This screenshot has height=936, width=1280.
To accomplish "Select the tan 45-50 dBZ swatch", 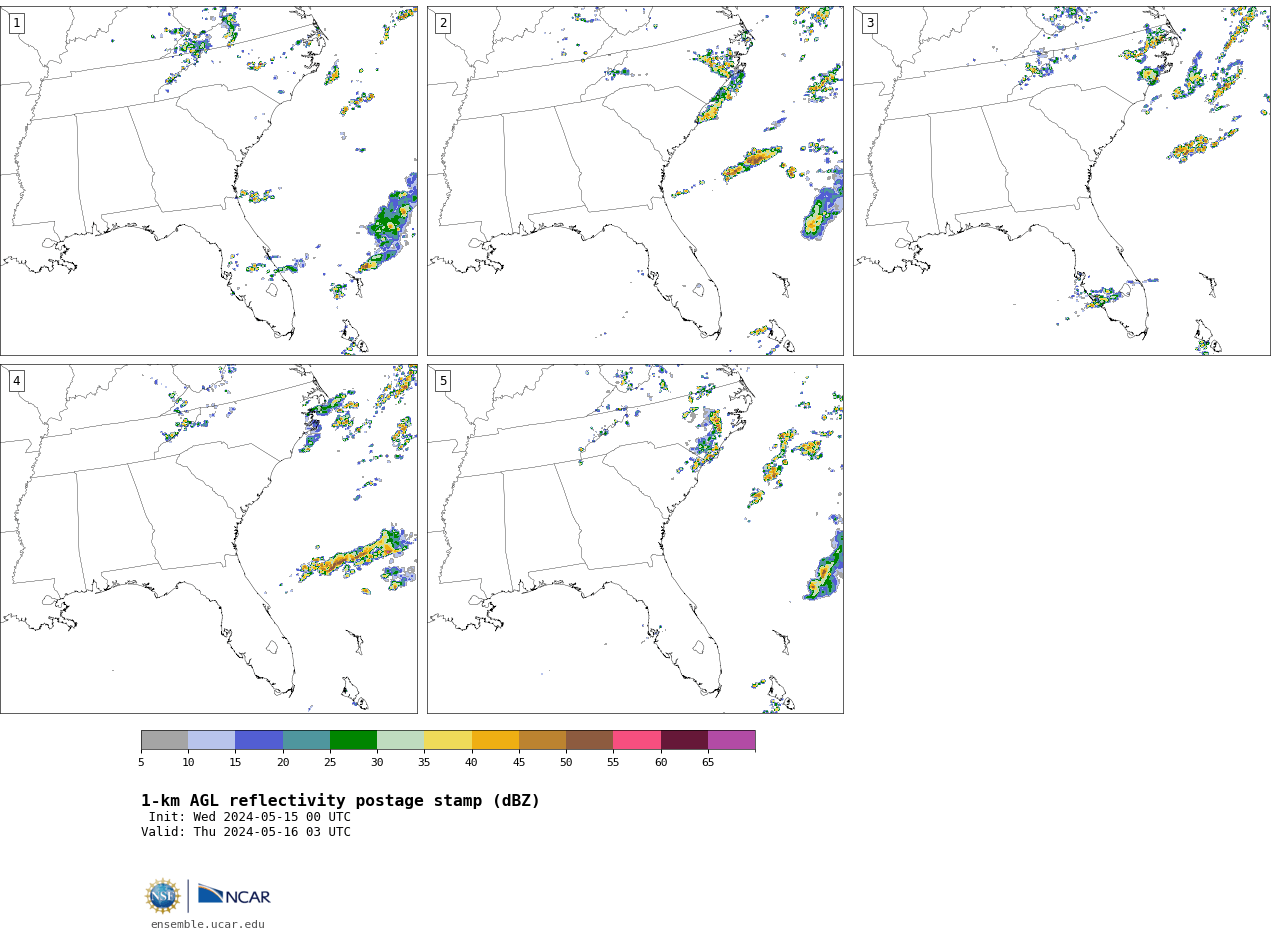I will 542,740.
